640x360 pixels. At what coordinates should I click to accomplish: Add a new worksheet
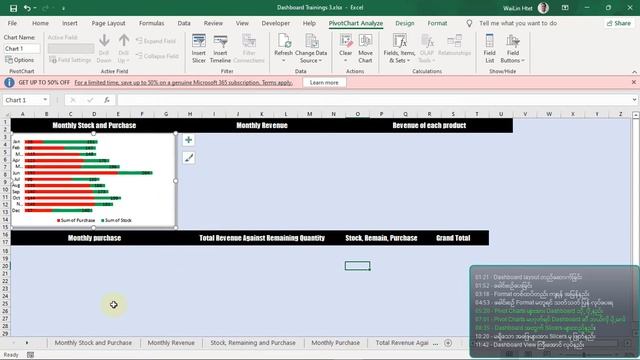pos(448,343)
